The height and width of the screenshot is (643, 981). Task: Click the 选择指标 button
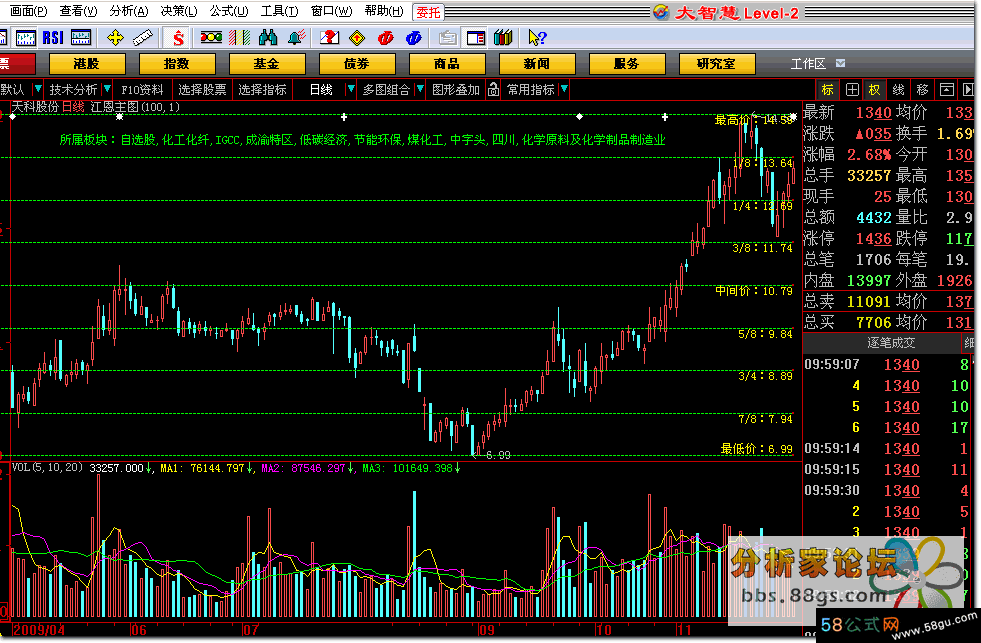[x=262, y=89]
